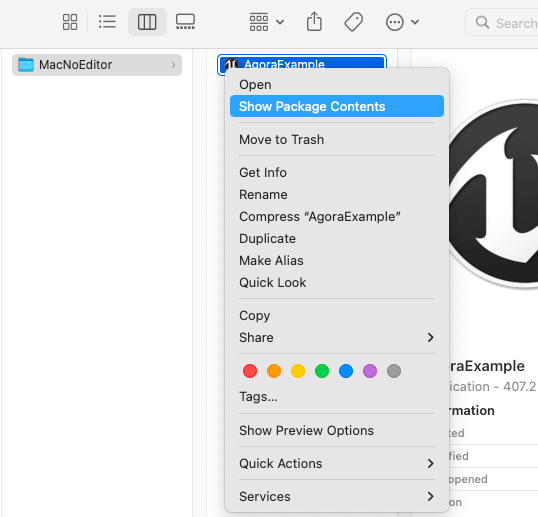This screenshot has width=538, height=517.
Task: Switch to gallery view
Action: (x=185, y=22)
